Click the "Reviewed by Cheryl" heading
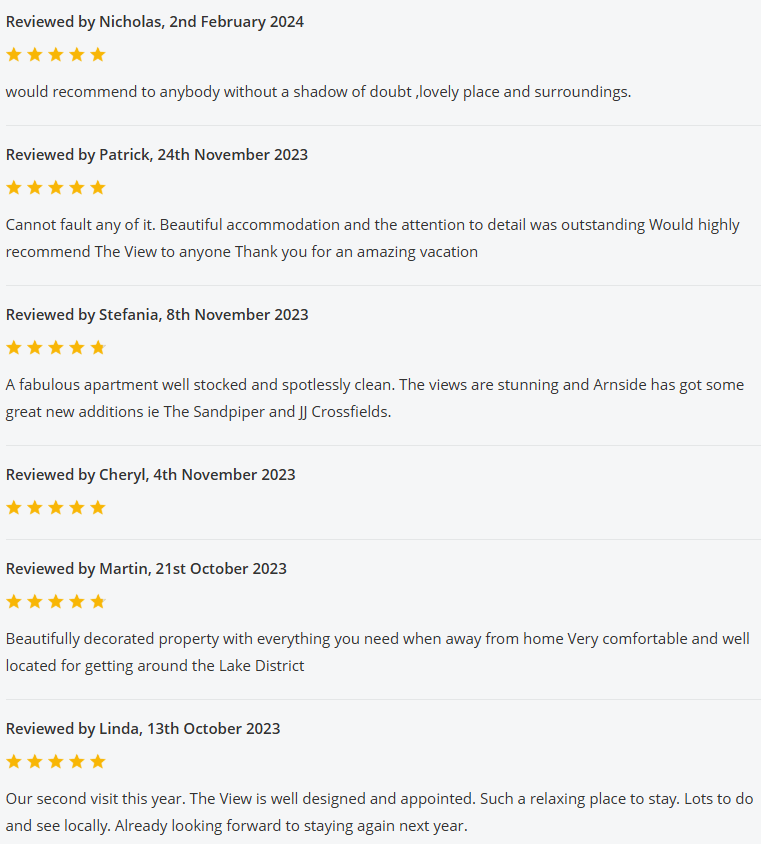The height and width of the screenshot is (844, 761). point(151,475)
